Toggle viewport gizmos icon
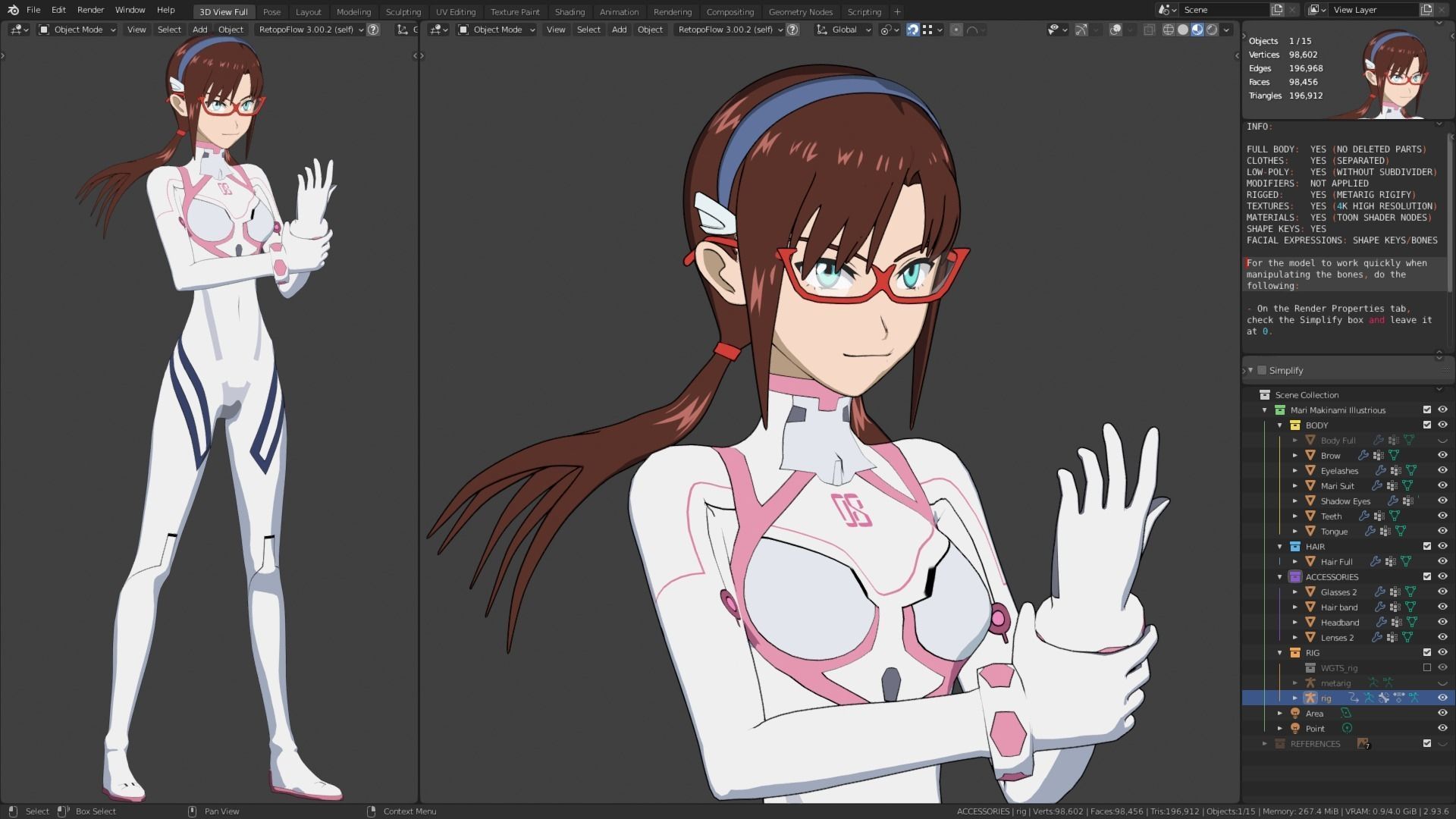The height and width of the screenshot is (819, 1456). point(1081,30)
